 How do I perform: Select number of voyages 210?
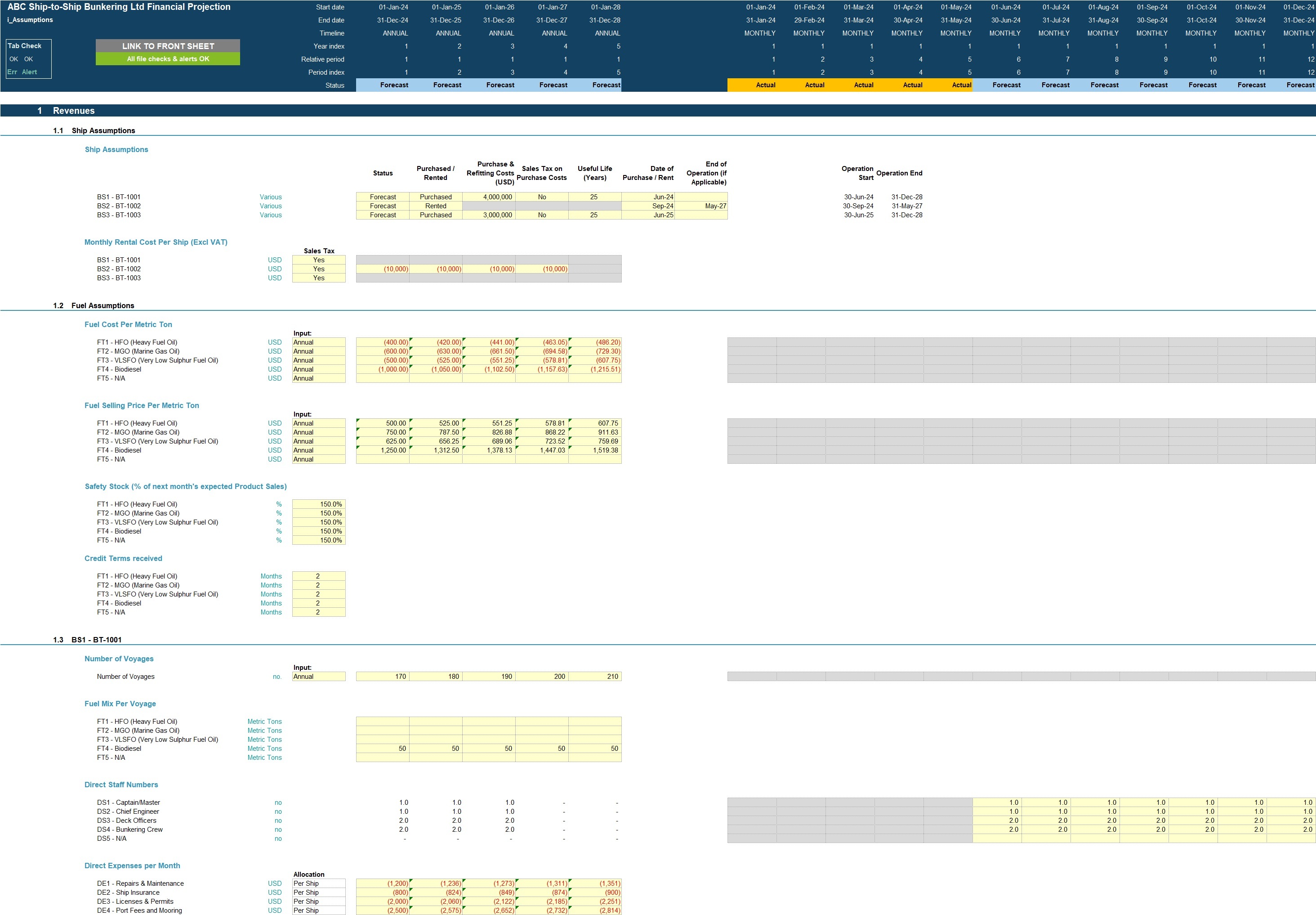click(595, 677)
